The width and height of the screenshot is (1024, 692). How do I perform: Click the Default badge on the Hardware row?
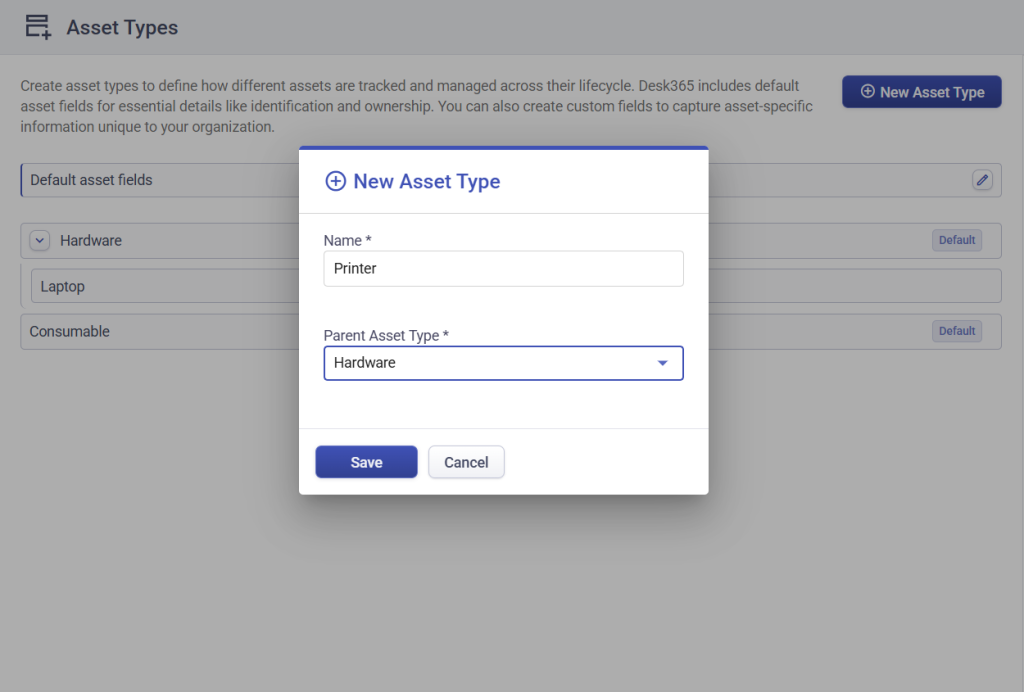956,240
